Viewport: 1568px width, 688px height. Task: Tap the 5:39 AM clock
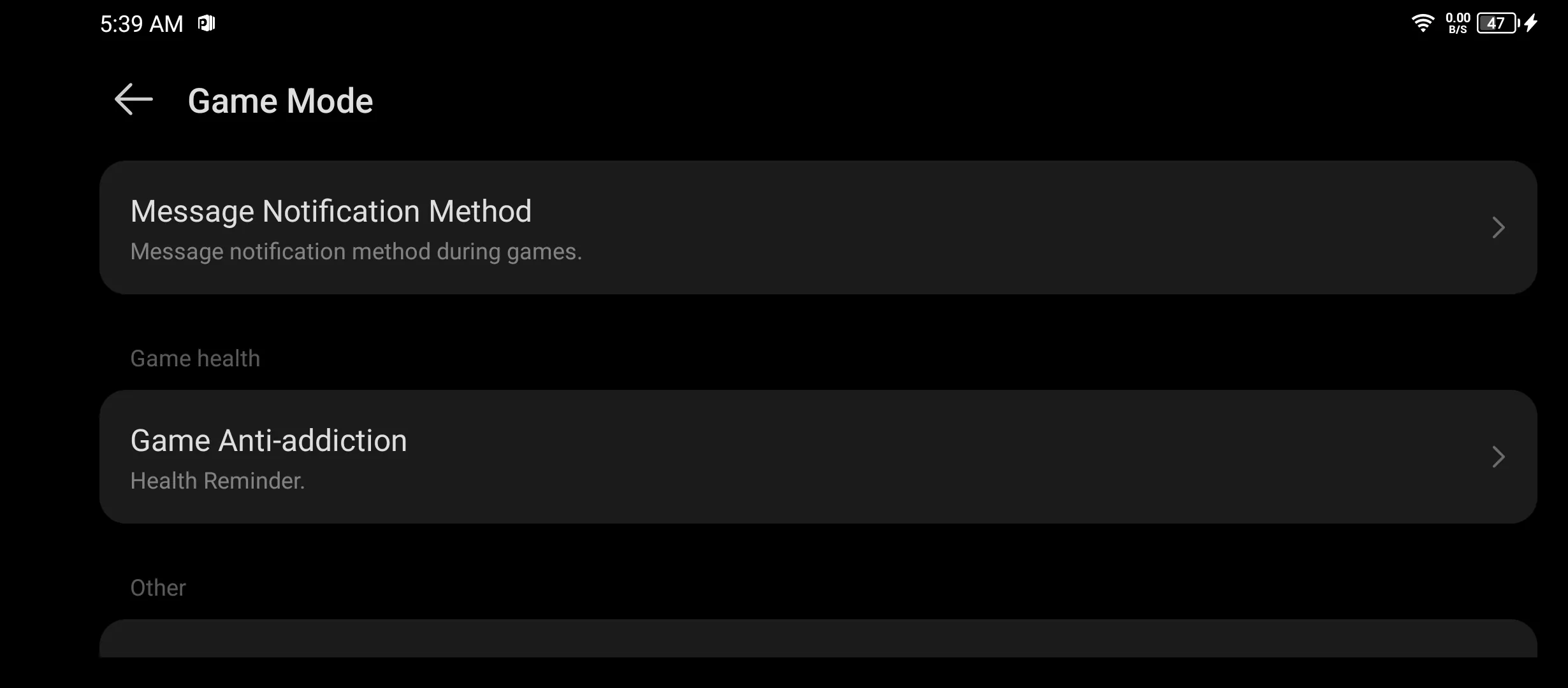point(142,24)
